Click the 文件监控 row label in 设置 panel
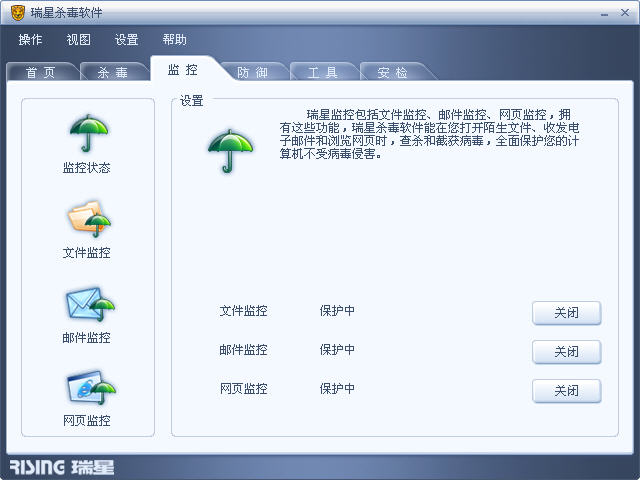 pos(243,311)
